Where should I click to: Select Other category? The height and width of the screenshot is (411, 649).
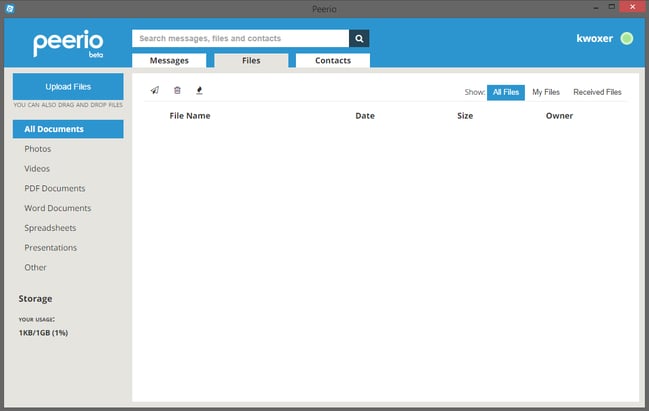[x=35, y=267]
